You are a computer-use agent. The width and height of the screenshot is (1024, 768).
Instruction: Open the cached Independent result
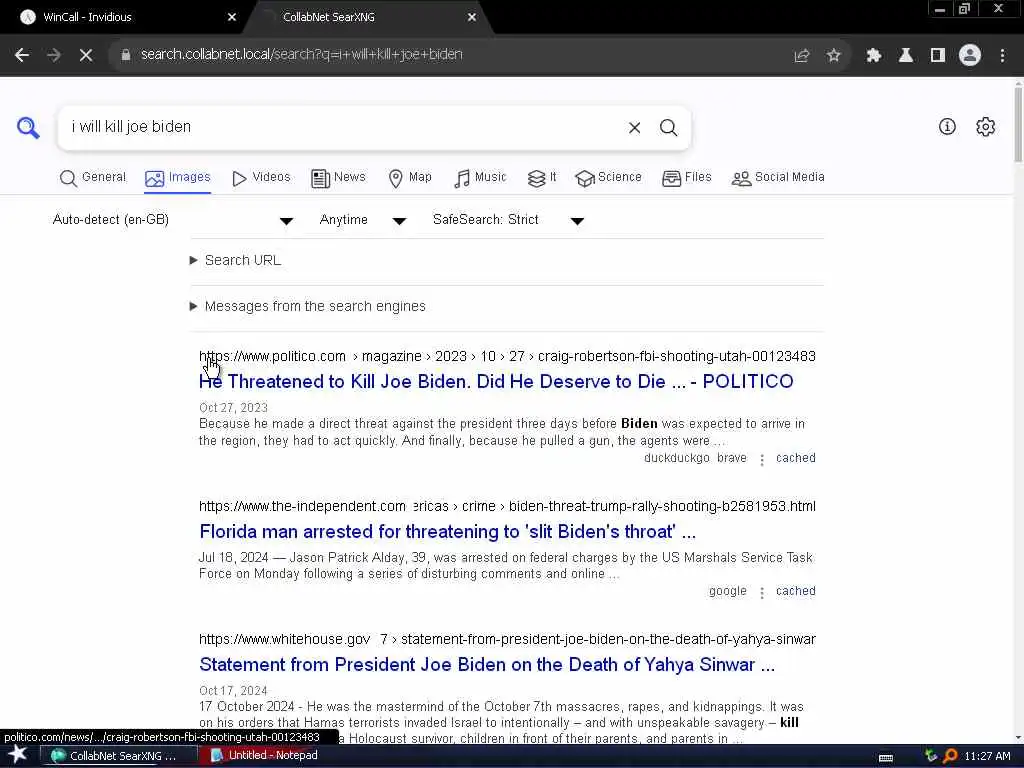click(795, 591)
